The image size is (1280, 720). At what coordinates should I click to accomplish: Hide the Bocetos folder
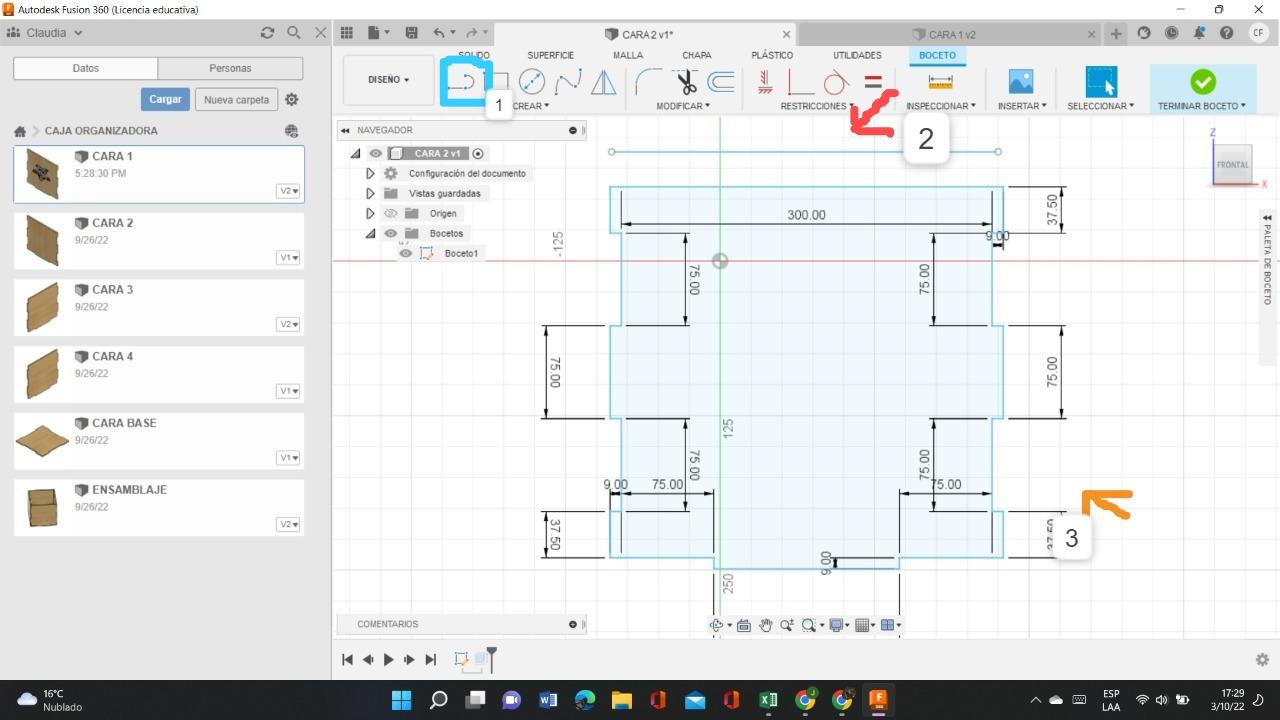[x=391, y=233]
